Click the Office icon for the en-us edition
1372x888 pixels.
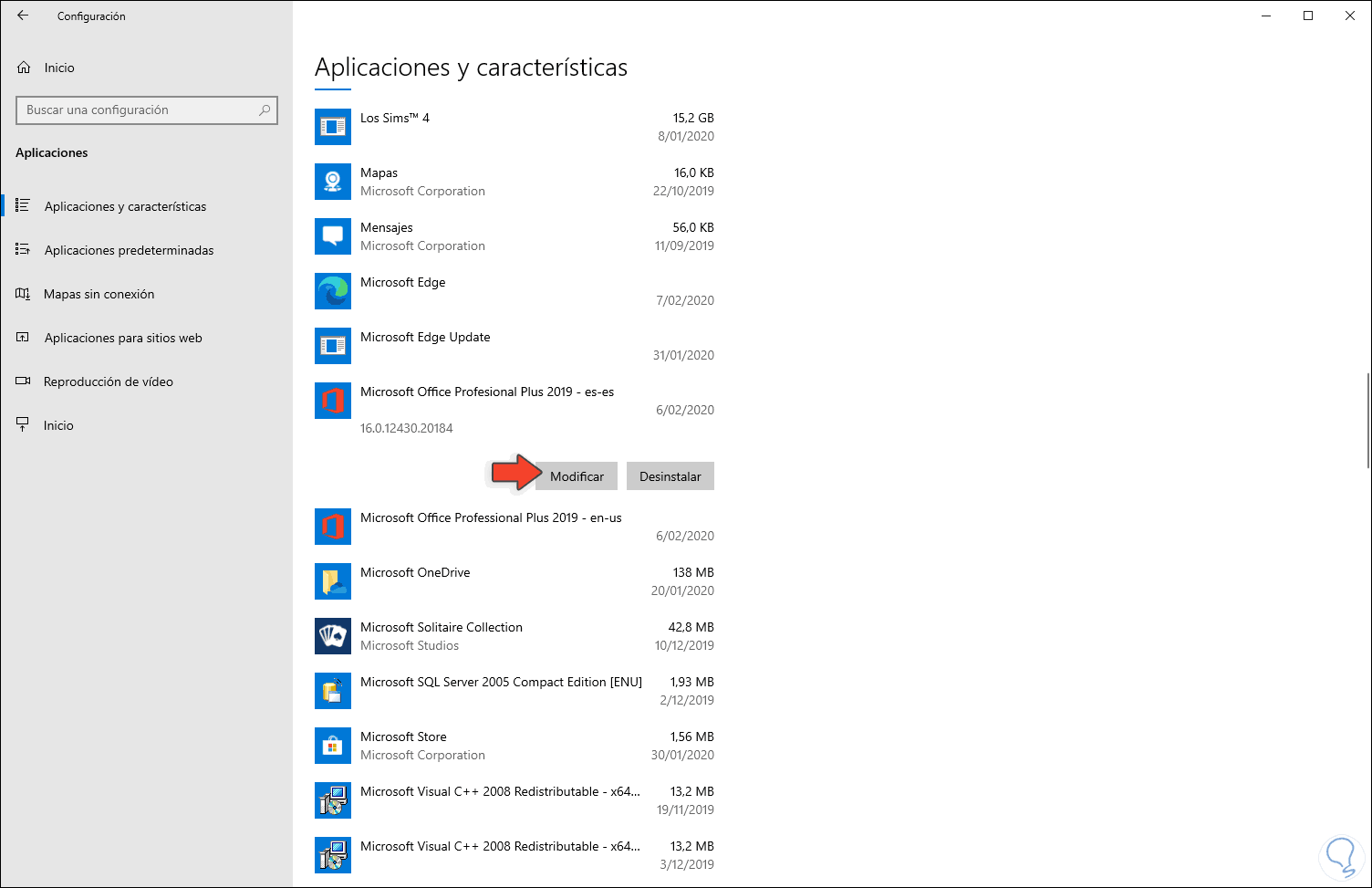[333, 527]
